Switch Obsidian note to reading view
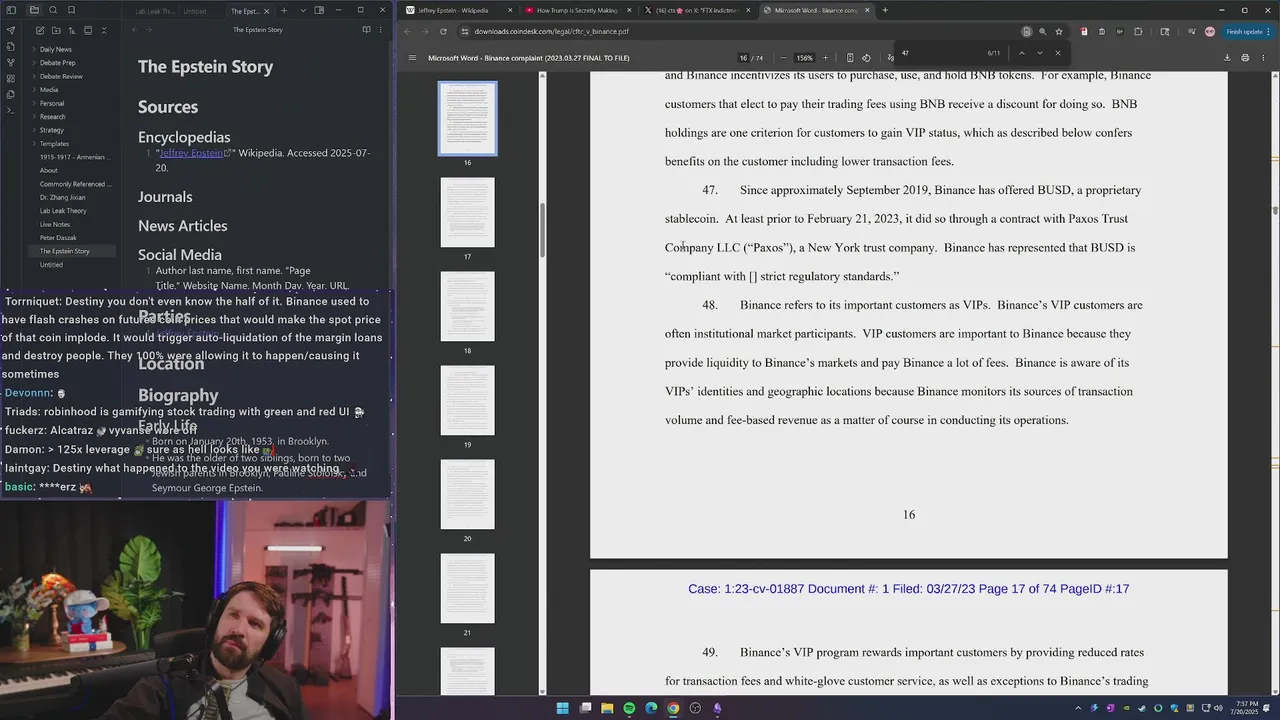Image resolution: width=1280 pixels, height=720 pixels. 366,30
